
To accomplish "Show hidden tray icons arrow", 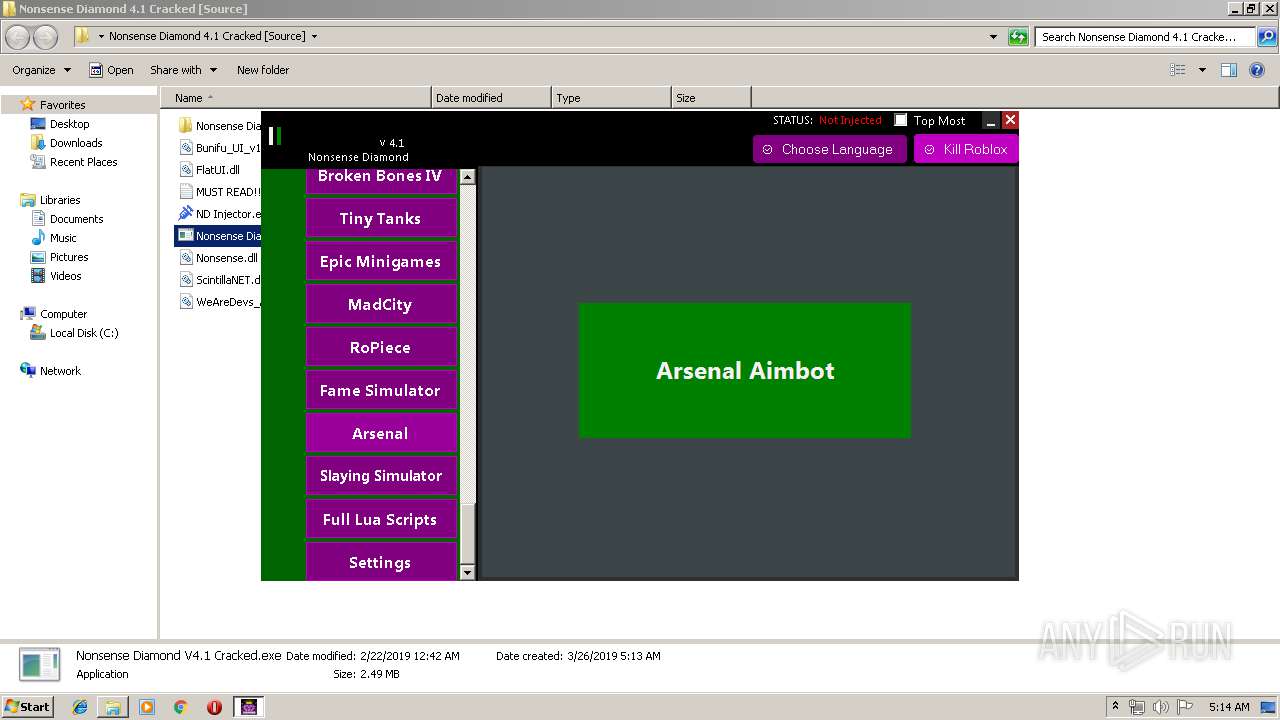I will click(x=1116, y=706).
